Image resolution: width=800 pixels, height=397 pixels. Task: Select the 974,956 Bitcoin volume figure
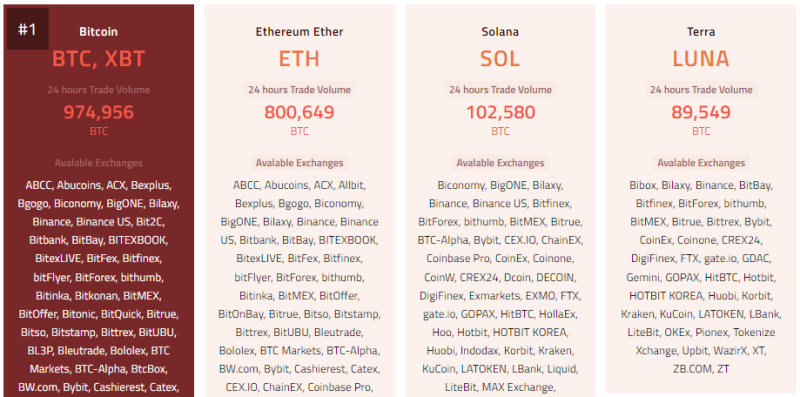98,112
